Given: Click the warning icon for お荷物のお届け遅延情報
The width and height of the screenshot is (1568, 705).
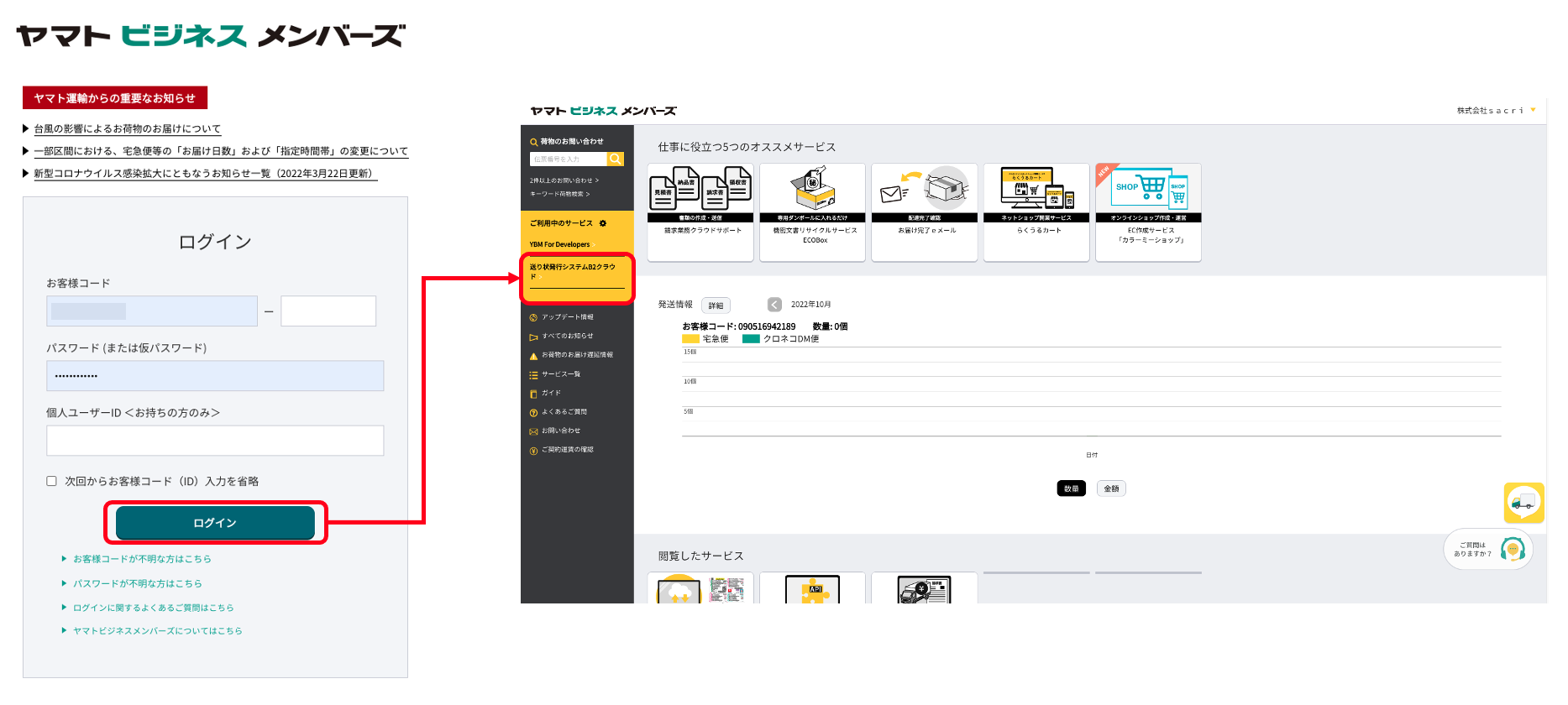Looking at the screenshot, I should [x=533, y=356].
